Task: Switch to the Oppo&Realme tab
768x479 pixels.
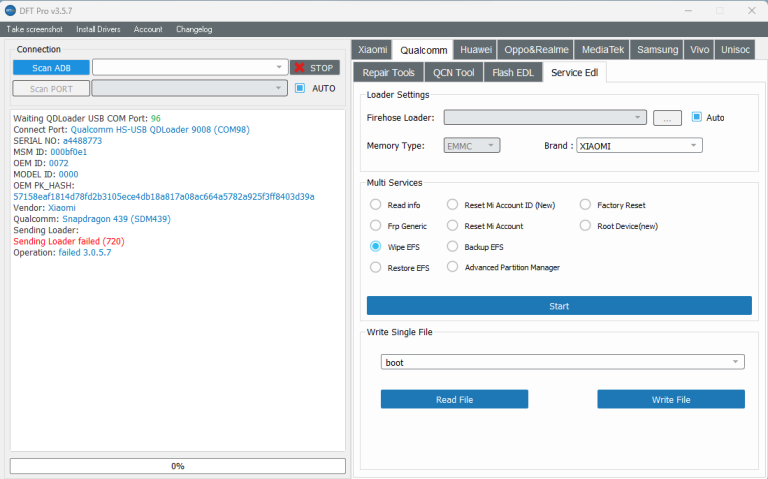Action: pyautogui.click(x=536, y=49)
